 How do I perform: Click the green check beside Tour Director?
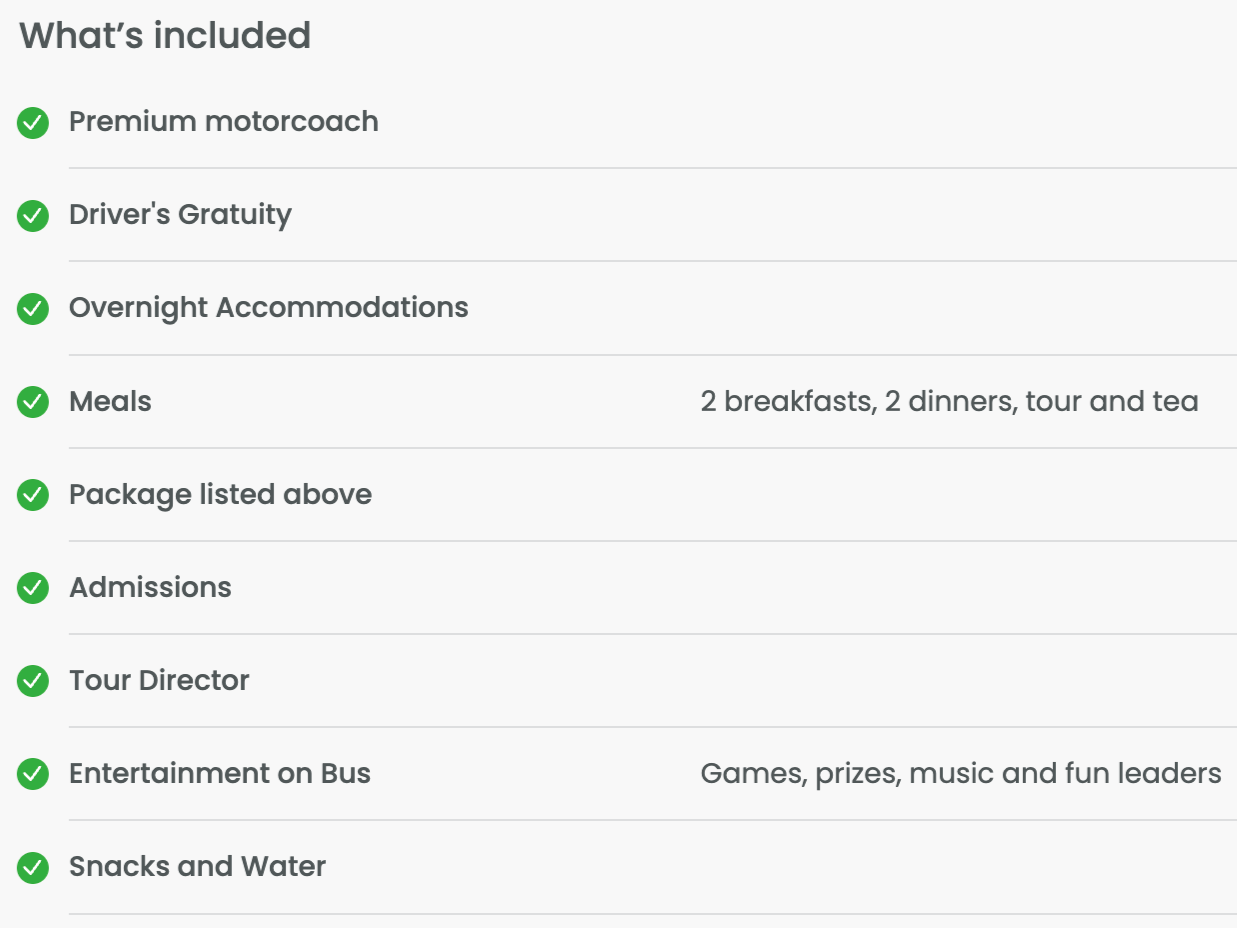point(33,681)
